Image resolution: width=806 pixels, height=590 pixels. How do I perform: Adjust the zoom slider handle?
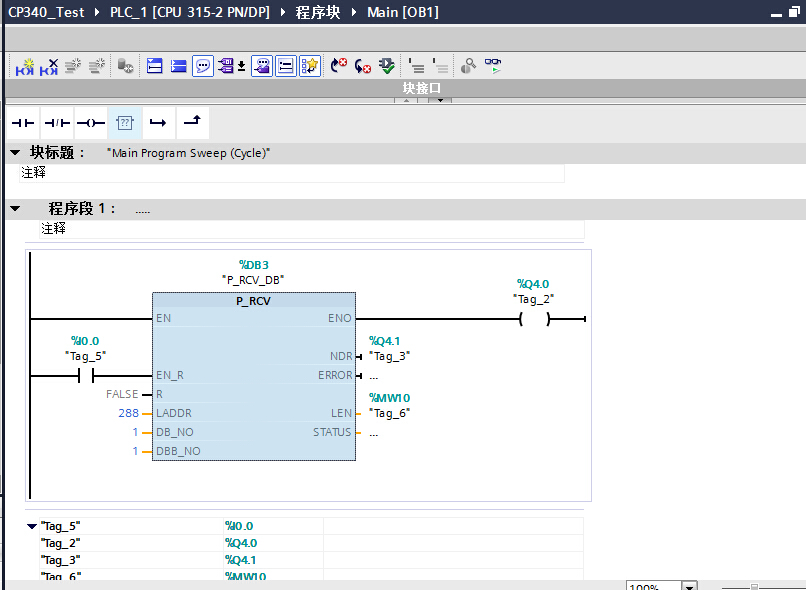coord(754,586)
